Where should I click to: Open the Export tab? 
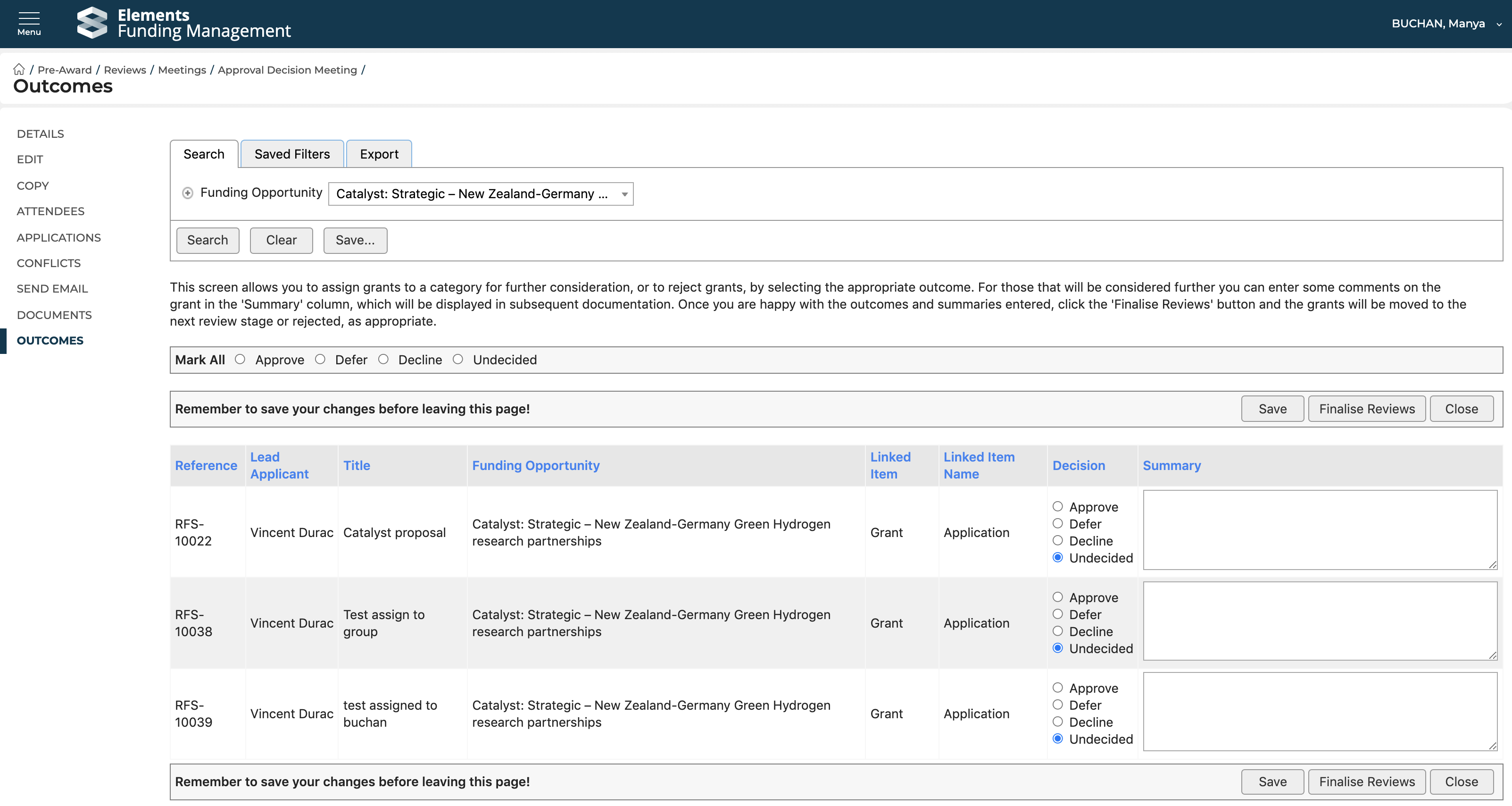(x=379, y=154)
